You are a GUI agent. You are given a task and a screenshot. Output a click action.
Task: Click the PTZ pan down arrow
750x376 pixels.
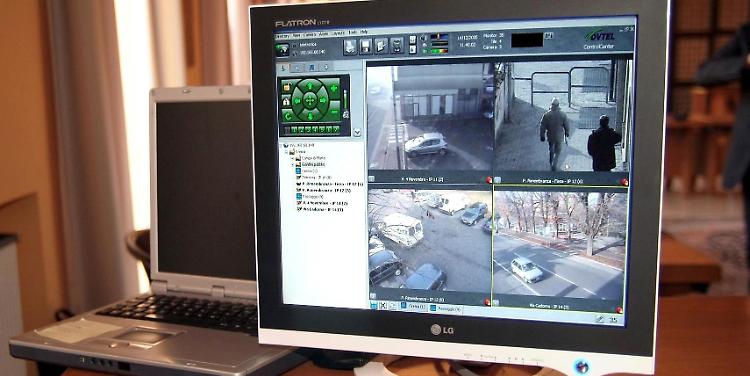[310, 116]
